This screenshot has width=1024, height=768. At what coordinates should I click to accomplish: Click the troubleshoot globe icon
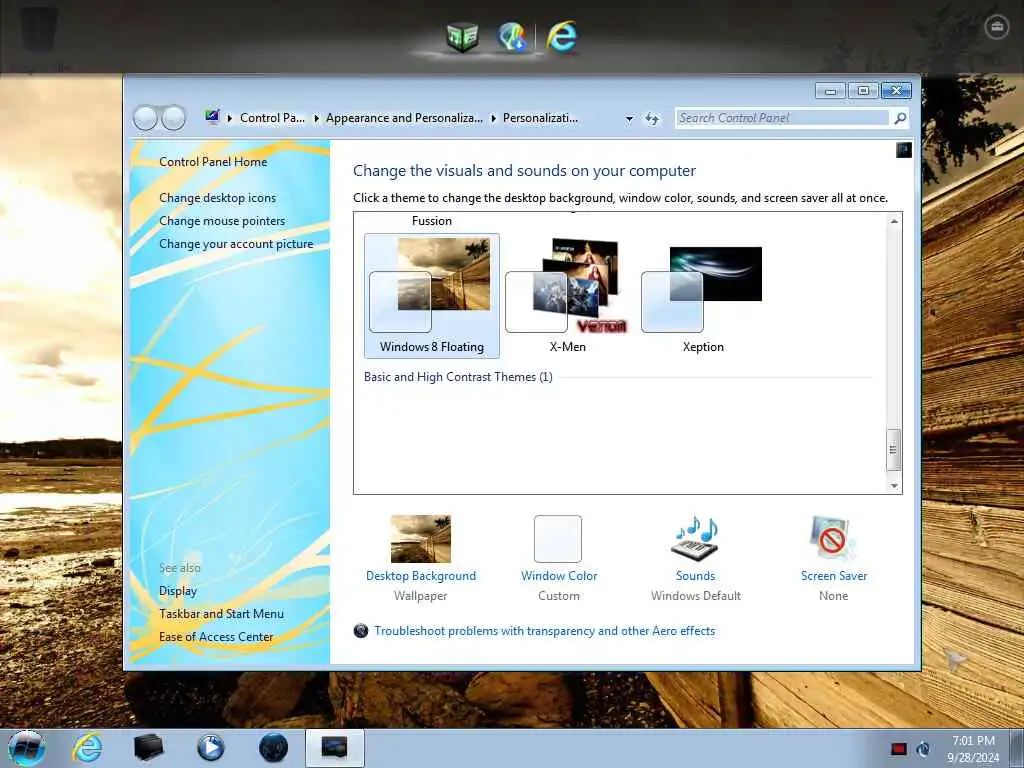click(x=360, y=631)
